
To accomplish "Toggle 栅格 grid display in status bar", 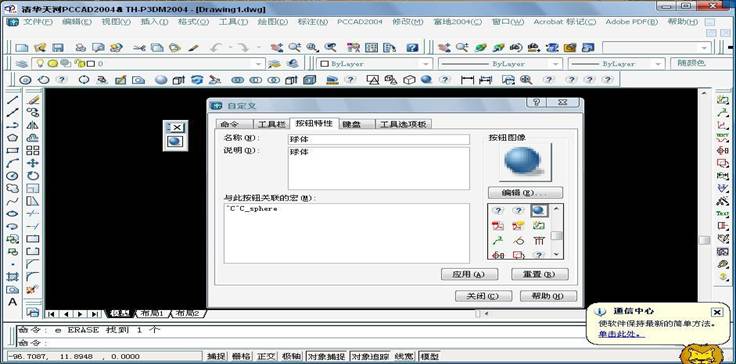I will [x=242, y=356].
